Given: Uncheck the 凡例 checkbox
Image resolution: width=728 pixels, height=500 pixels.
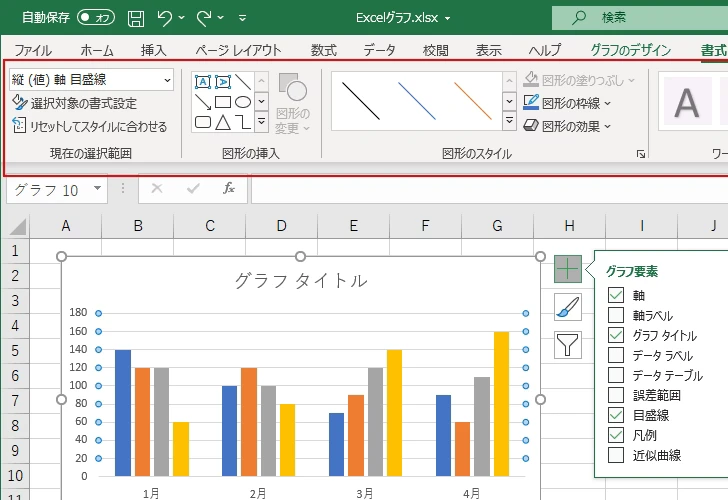Looking at the screenshot, I should click(x=616, y=435).
